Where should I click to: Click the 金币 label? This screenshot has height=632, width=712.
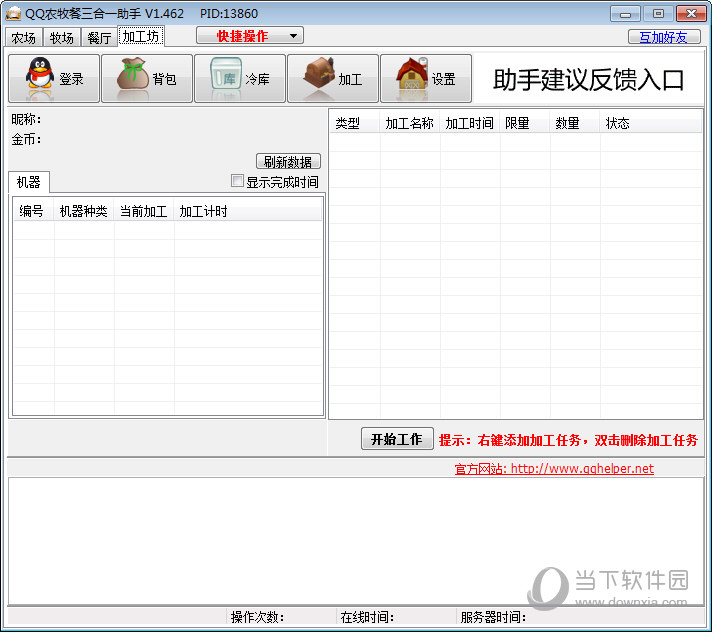click(26, 139)
